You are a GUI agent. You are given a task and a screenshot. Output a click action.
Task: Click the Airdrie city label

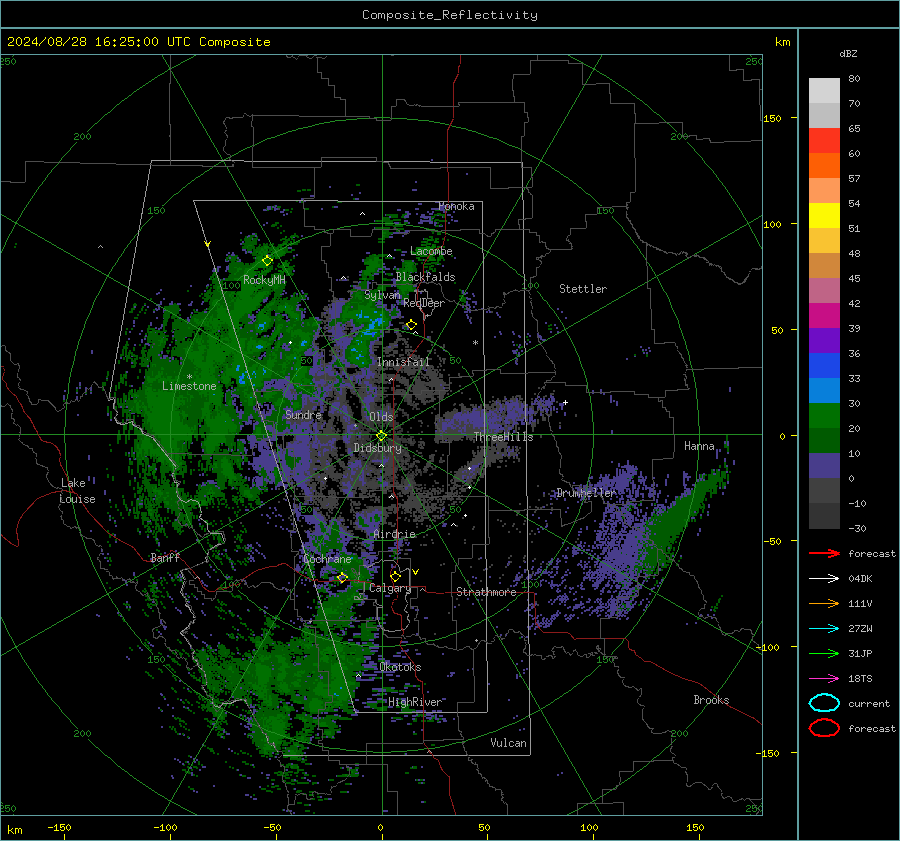(x=394, y=534)
